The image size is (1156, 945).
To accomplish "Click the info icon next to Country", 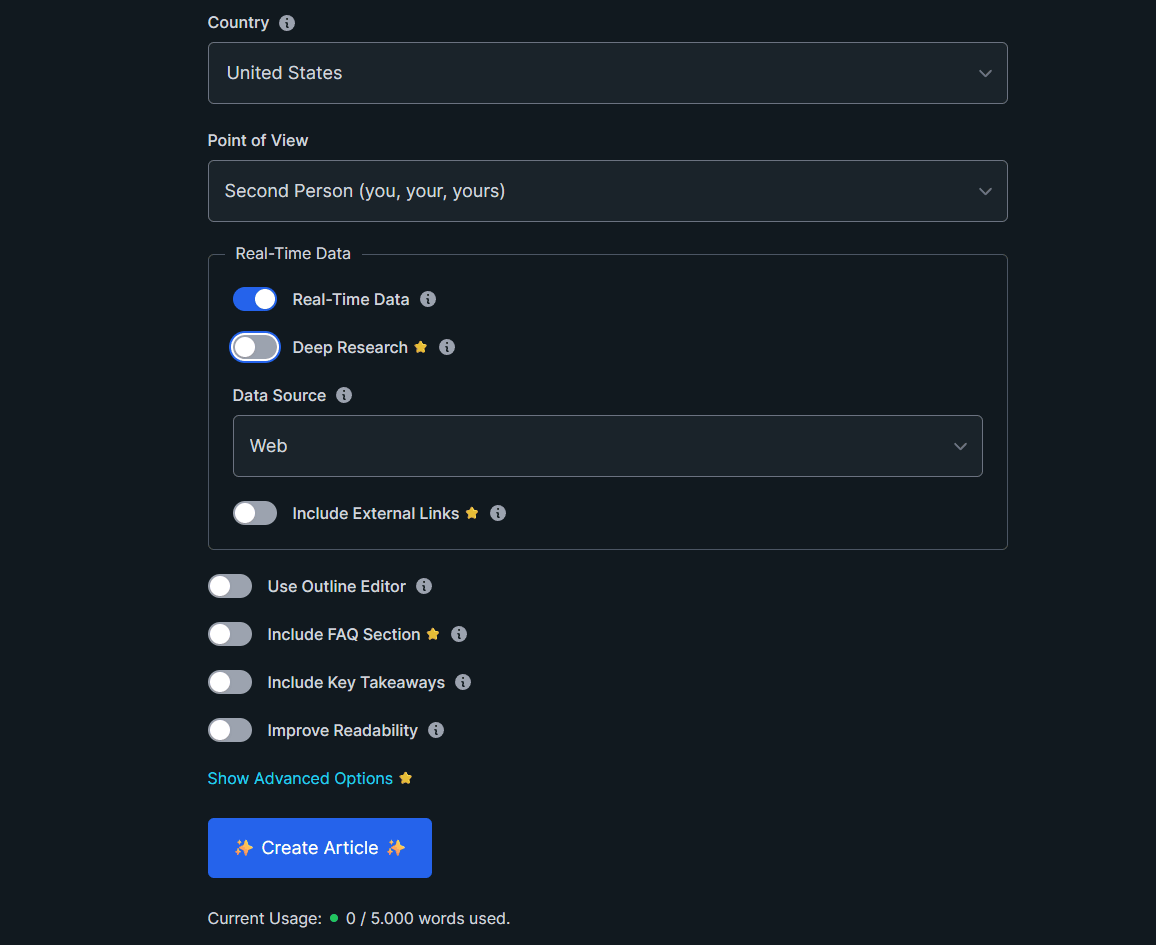I will click(x=287, y=23).
